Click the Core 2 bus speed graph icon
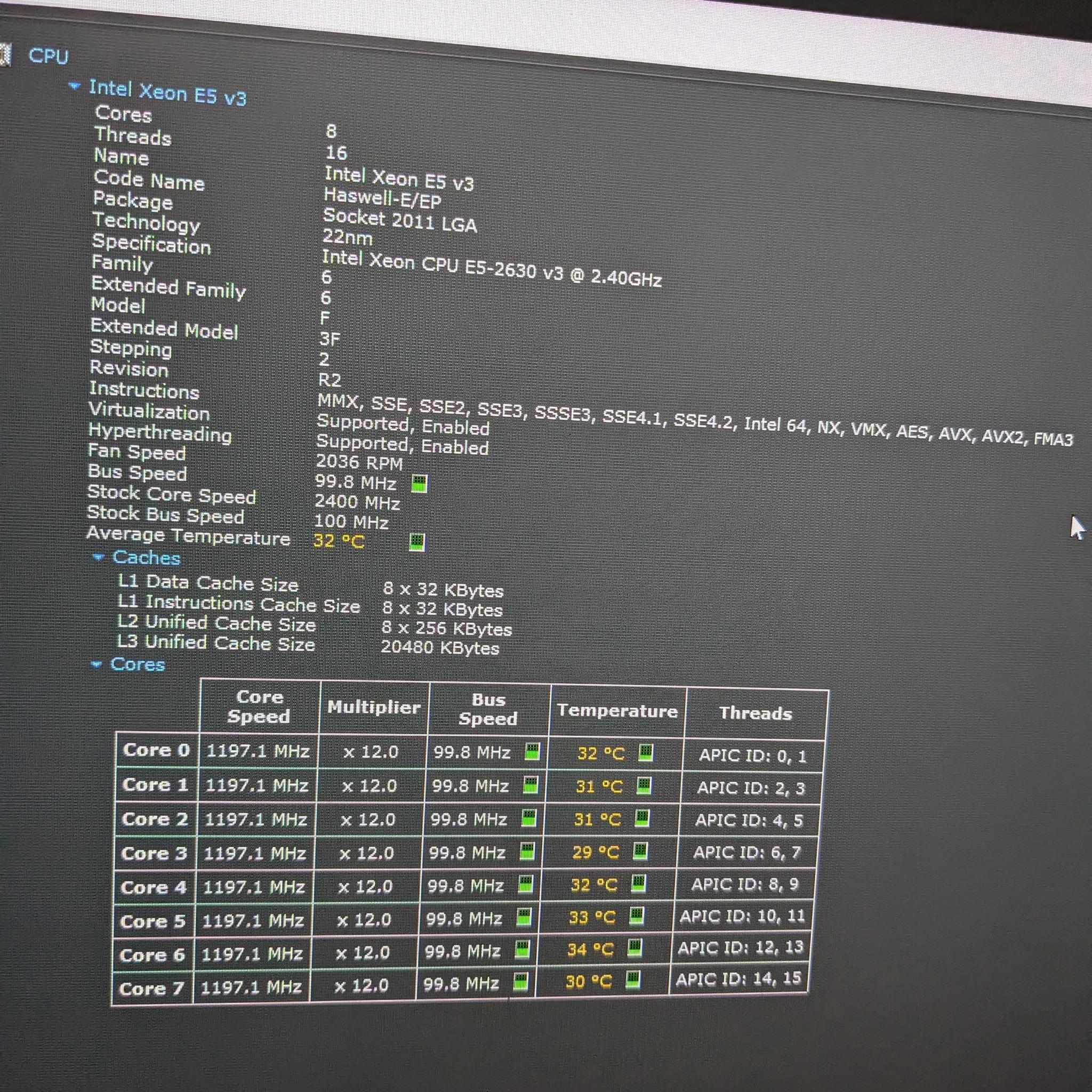1092x1092 pixels. [528, 818]
